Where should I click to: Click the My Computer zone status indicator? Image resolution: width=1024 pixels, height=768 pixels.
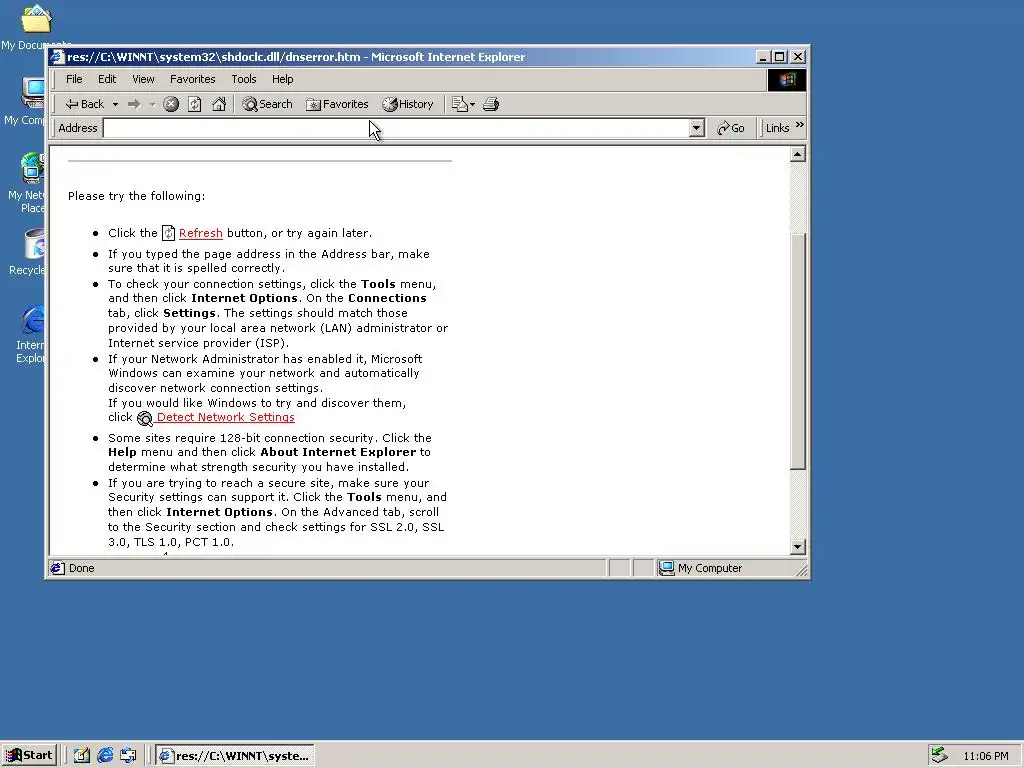tap(700, 568)
